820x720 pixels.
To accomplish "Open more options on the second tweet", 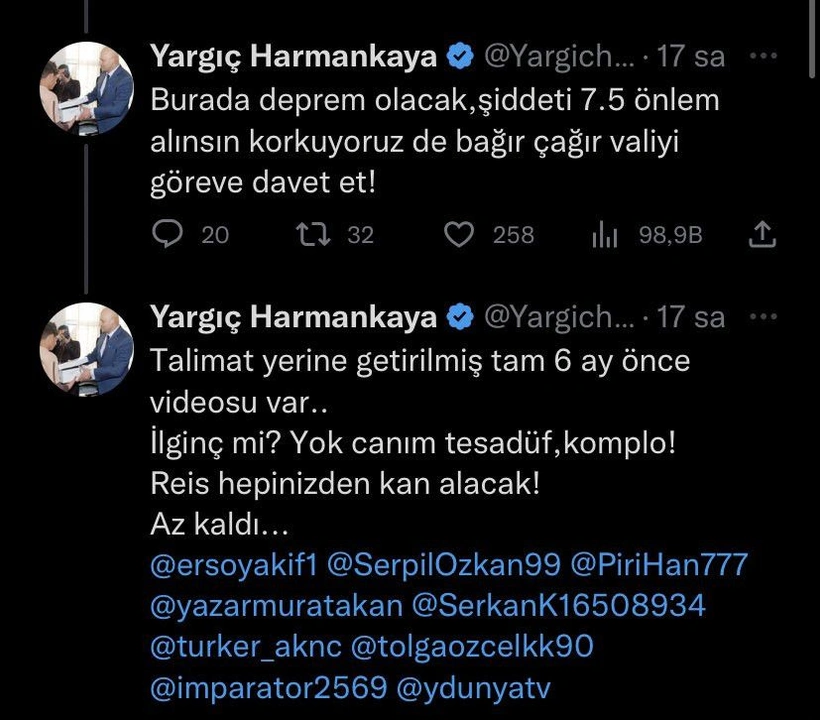I will click(763, 316).
